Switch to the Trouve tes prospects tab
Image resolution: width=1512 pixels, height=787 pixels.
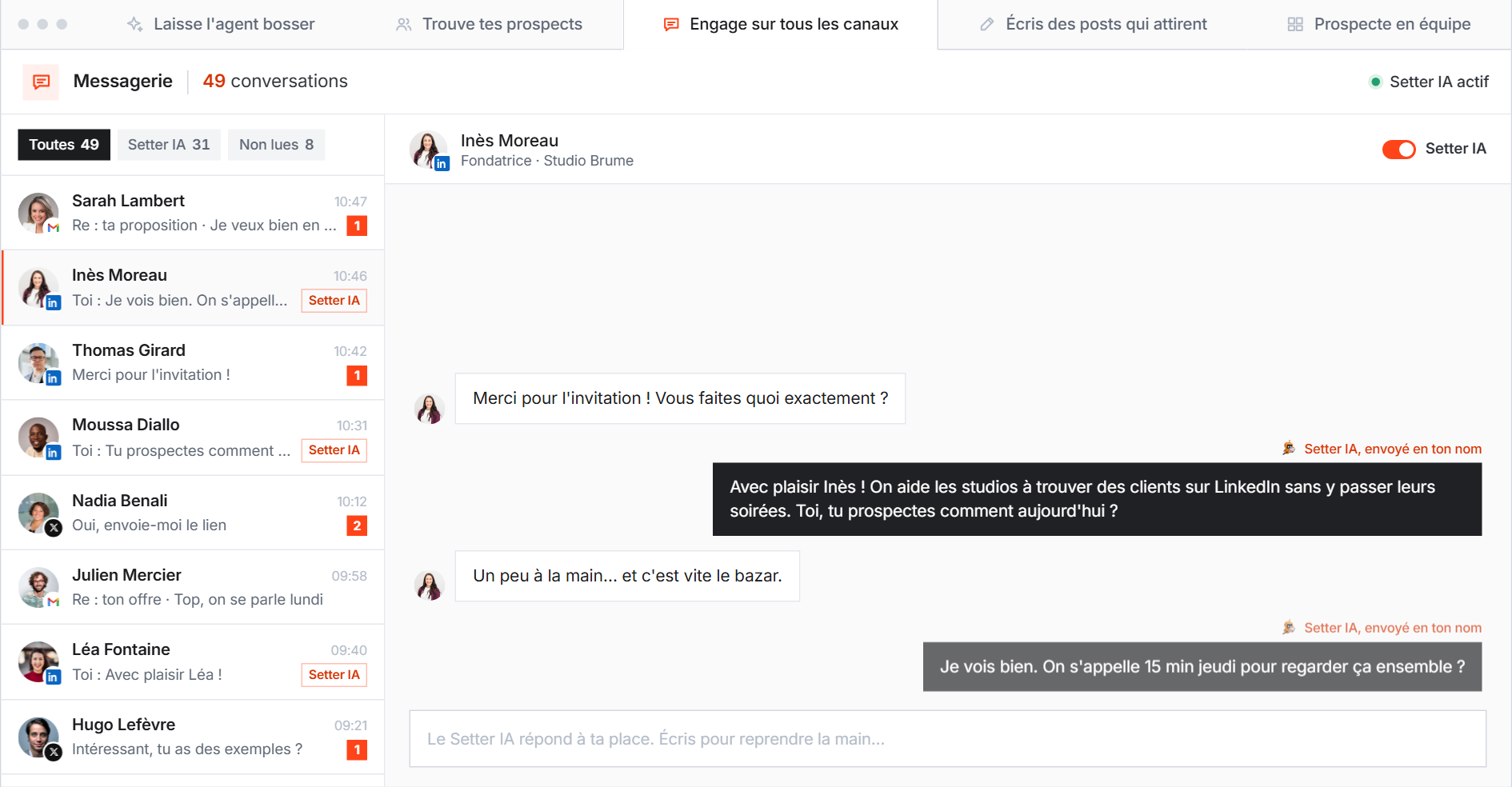coord(489,24)
